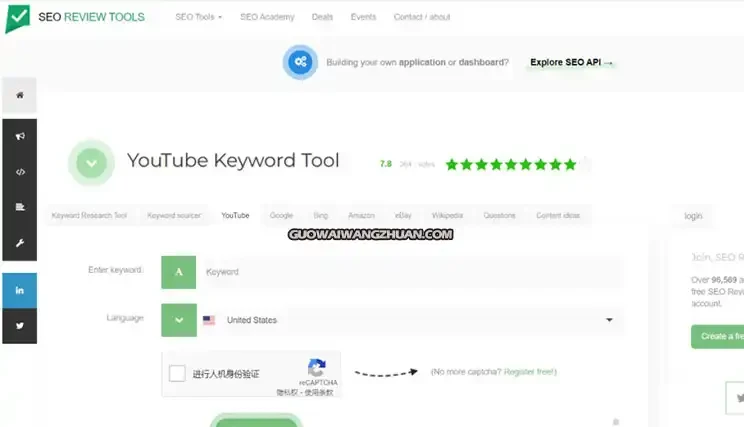This screenshot has height=427, width=744.
Task: Select the Content ideas tab
Action: point(558,215)
